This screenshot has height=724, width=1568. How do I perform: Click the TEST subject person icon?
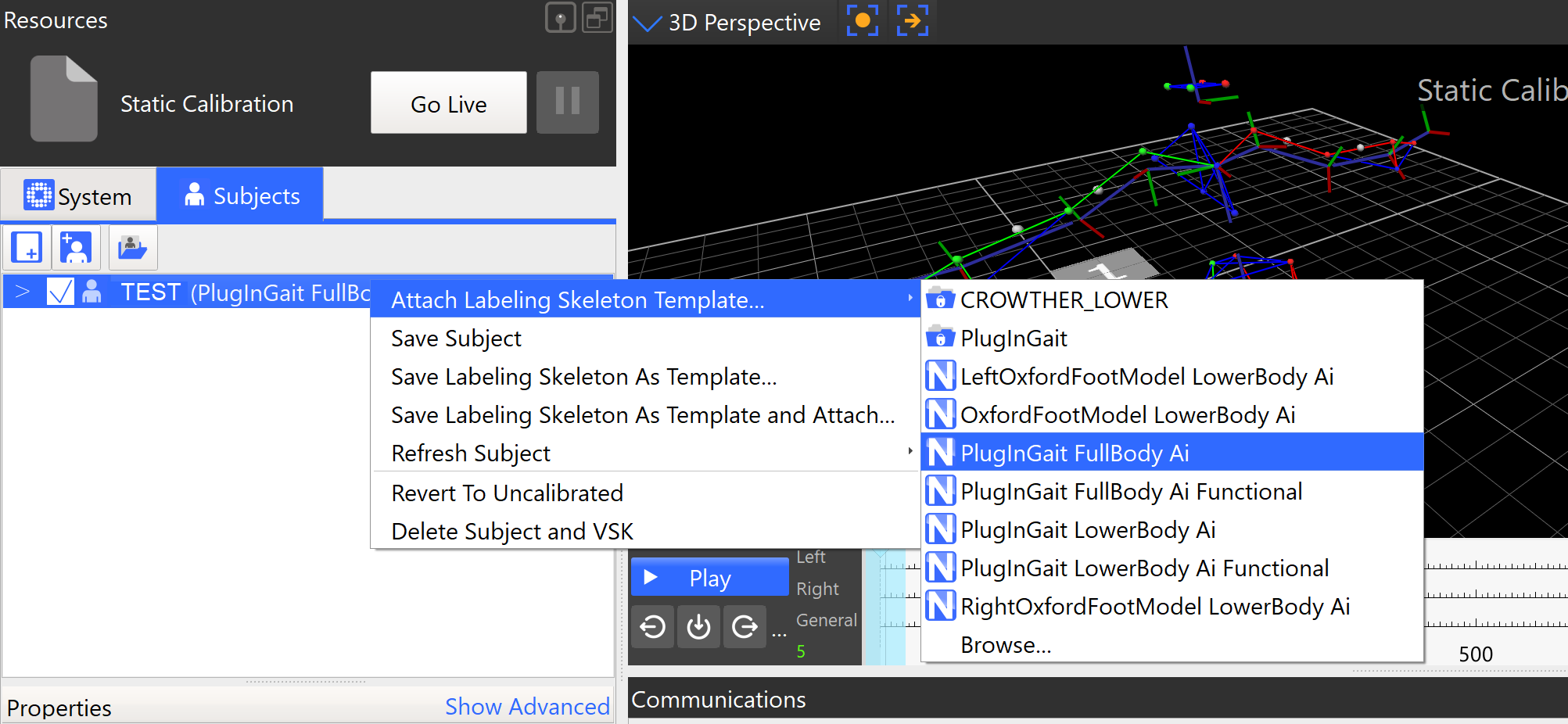(92, 292)
